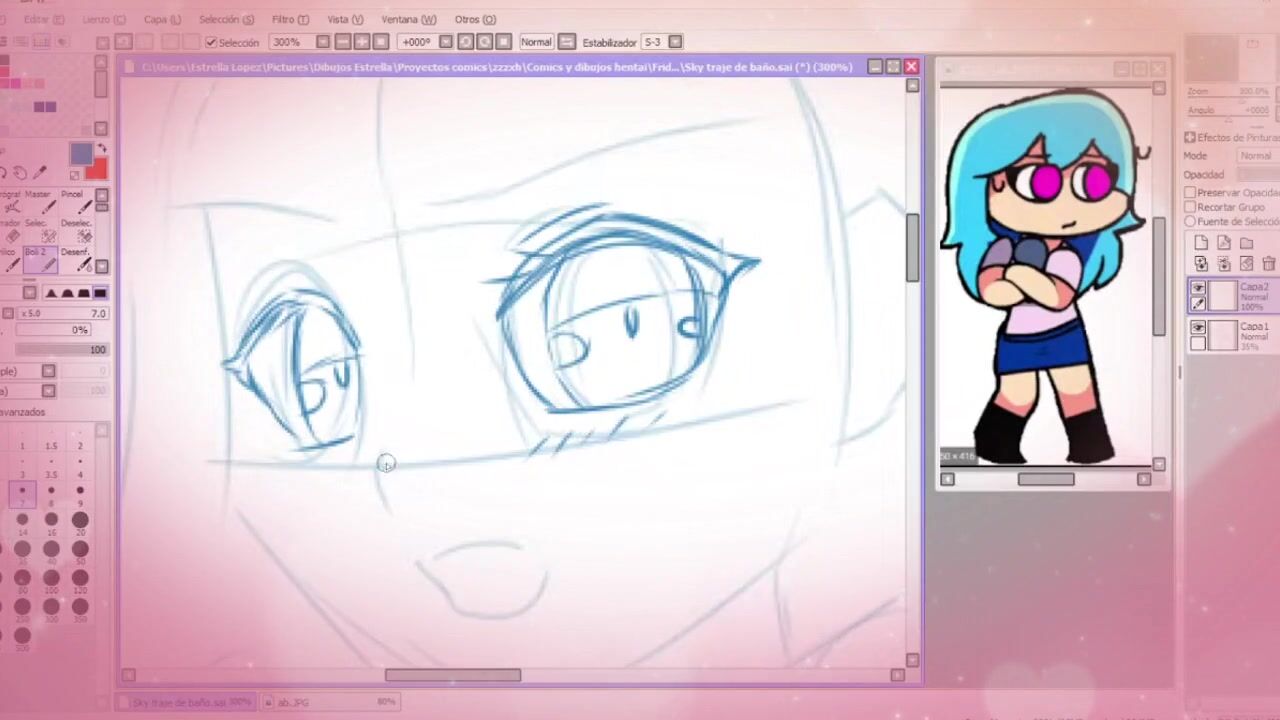This screenshot has height=720, width=1280.
Task: Create a new layer in layers panel
Action: click(1201, 243)
